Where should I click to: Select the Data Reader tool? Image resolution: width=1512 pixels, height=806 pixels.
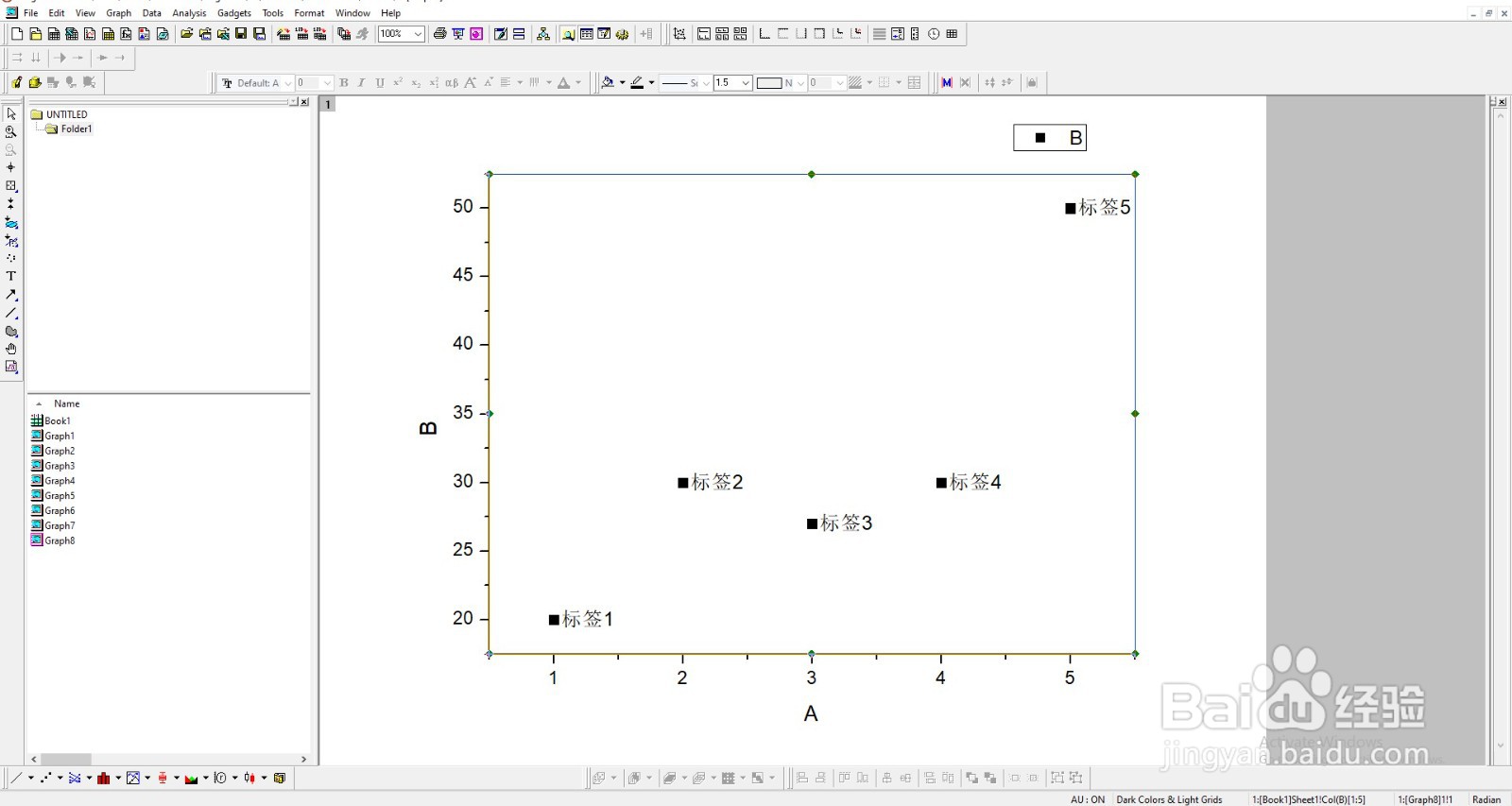pyautogui.click(x=11, y=185)
